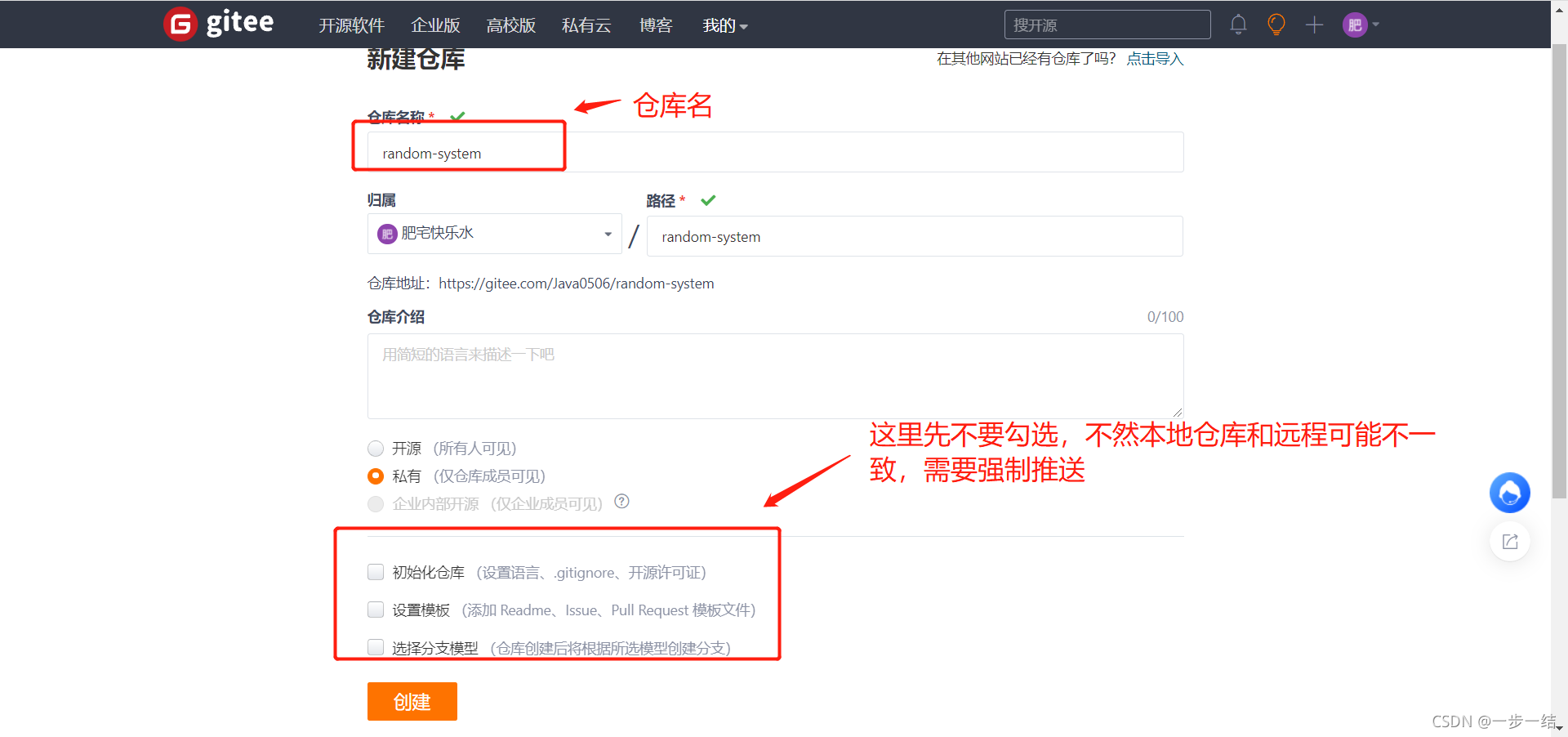Viewport: 1568px width, 737px height.
Task: Open 博客 from the navigation bar
Action: [x=656, y=25]
